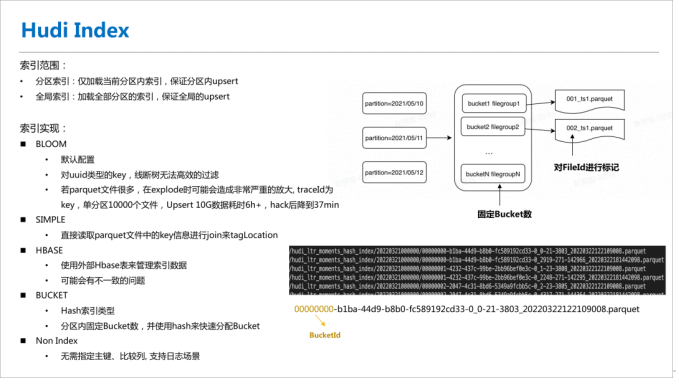Select the '索引实现：' heading
Screen dimensions: 679x384
pos(43,129)
